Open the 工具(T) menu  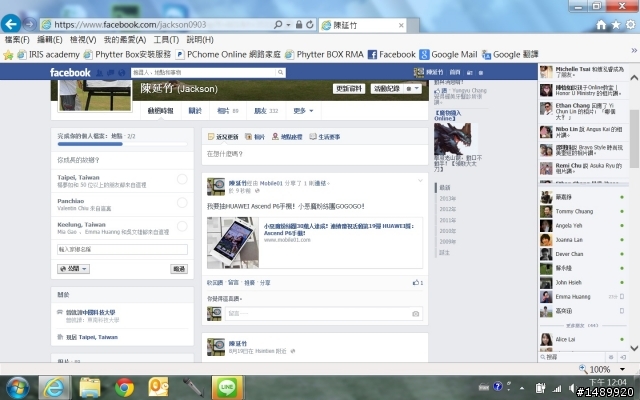point(166,40)
